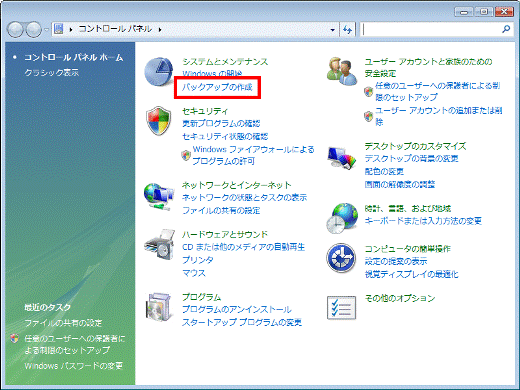This screenshot has height=390, width=520.
Task: Click 配色の変更 link
Action: [384, 172]
